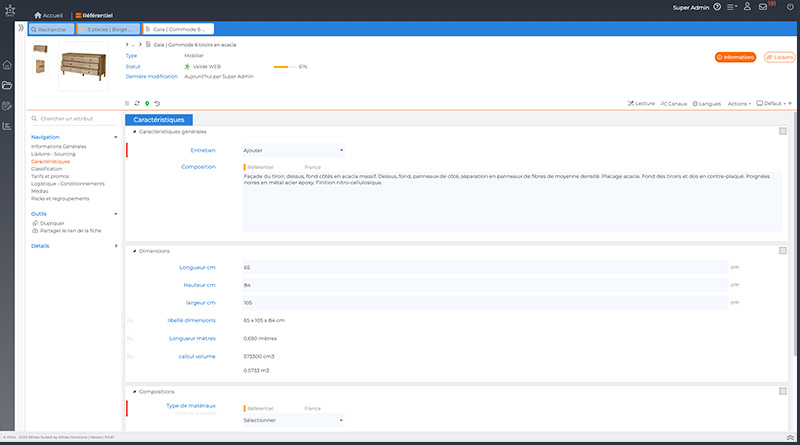
Task: Click the application logo icon
Action: [x=10, y=10]
